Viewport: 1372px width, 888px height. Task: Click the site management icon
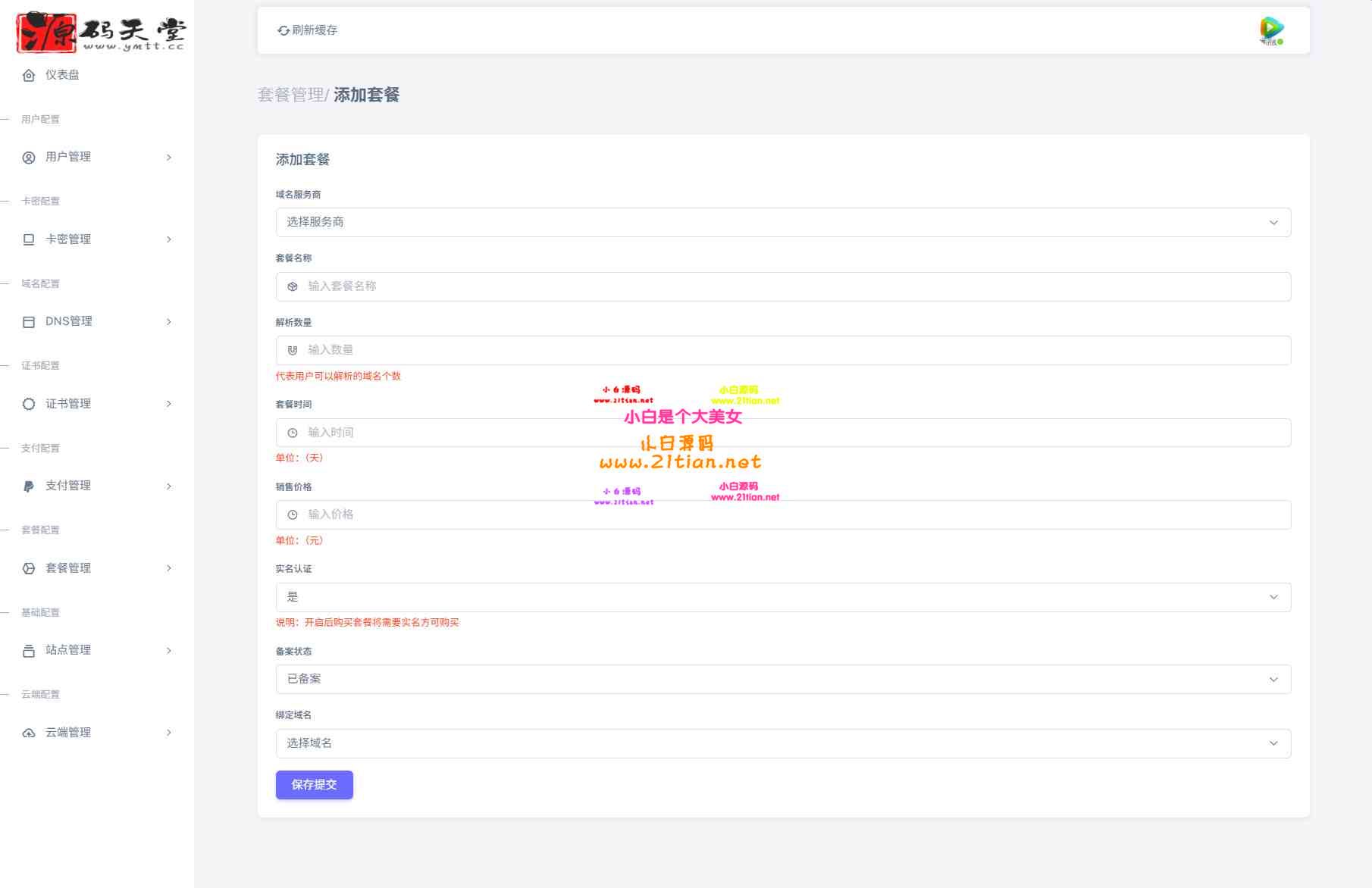29,651
